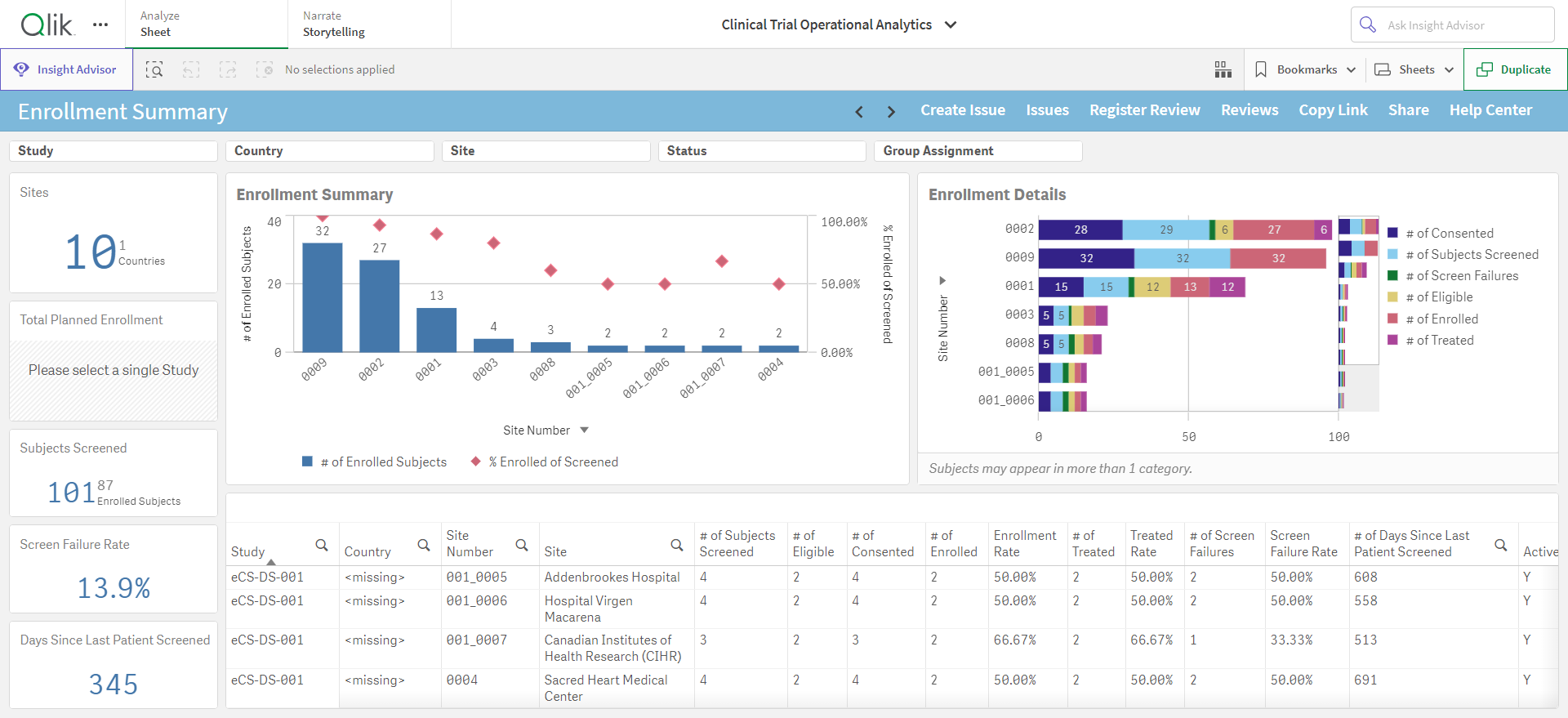Open the Qlik navigation ellipsis menu
The width and height of the screenshot is (1568, 718).
tap(100, 25)
